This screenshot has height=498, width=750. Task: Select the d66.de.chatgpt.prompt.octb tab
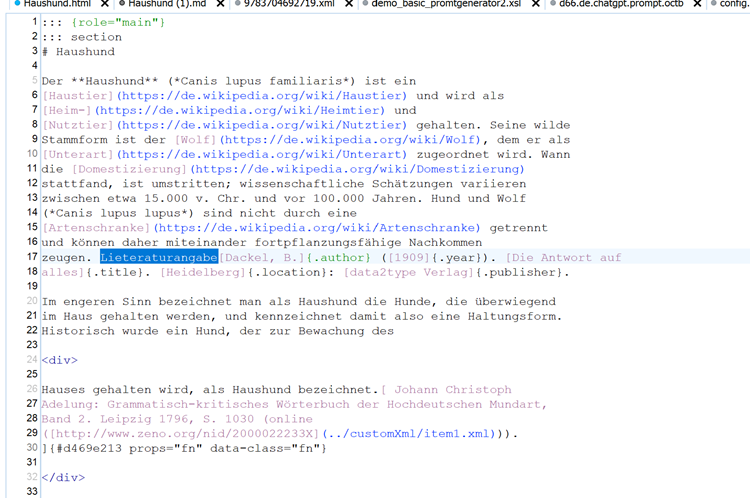[621, 4]
